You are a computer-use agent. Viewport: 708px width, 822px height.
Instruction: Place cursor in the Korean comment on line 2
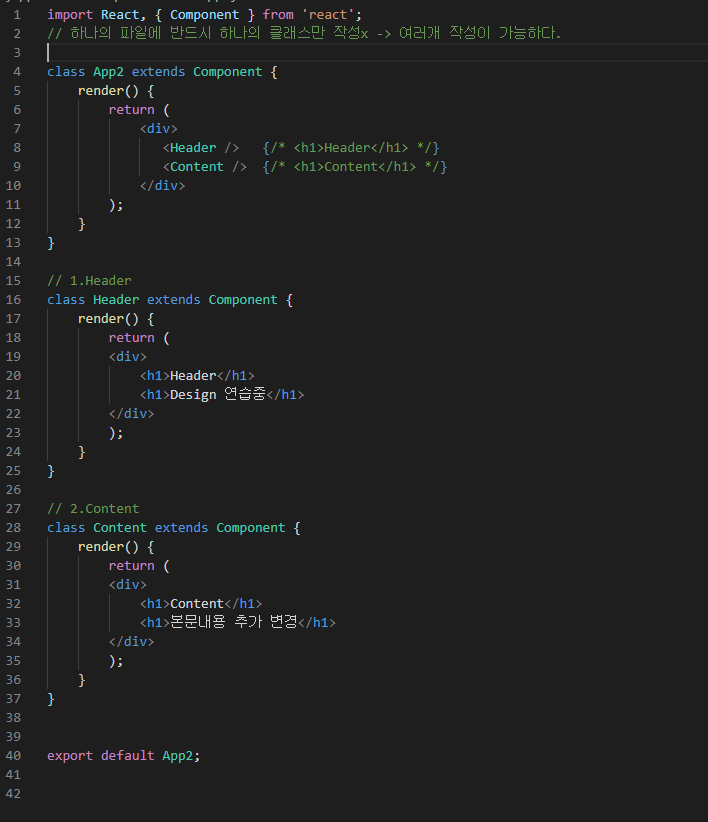304,34
